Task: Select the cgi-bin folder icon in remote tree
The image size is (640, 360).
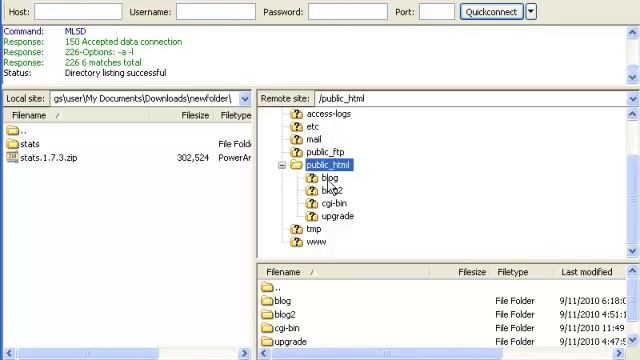Action: click(x=312, y=203)
